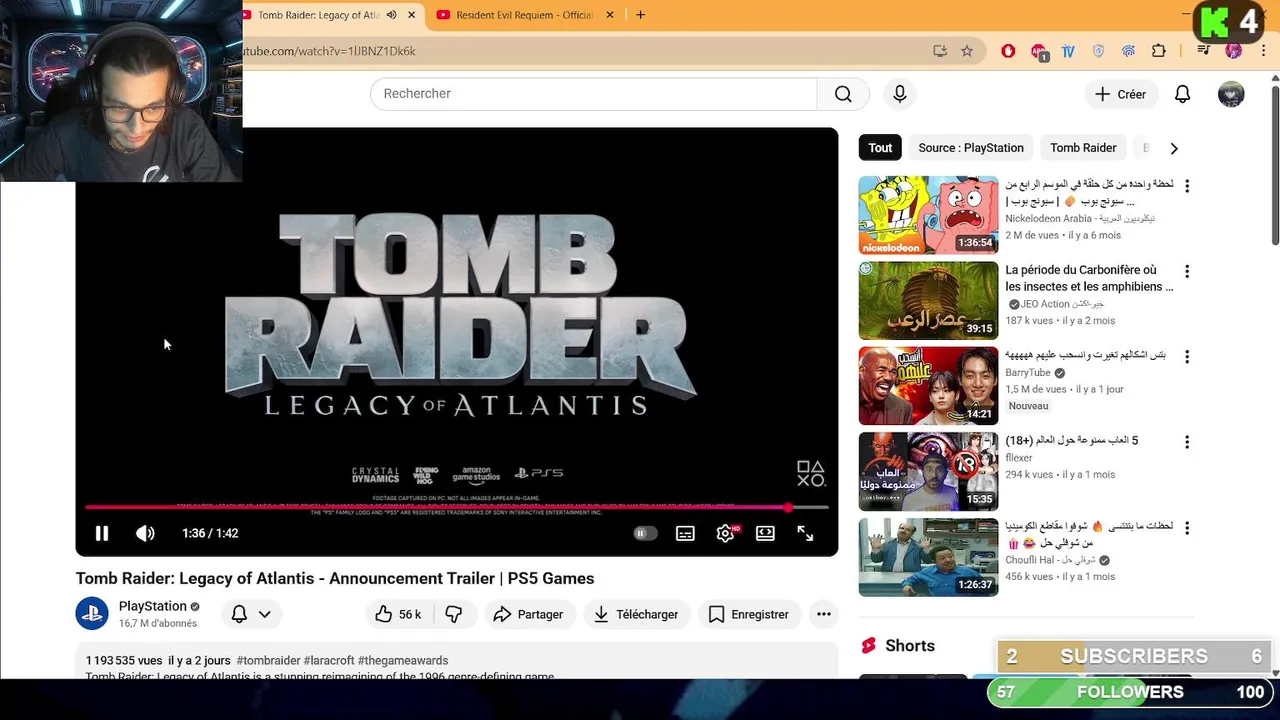Screen dimensions: 1280x720
Task: Open options menu for BarryTube video
Action: click(1187, 357)
